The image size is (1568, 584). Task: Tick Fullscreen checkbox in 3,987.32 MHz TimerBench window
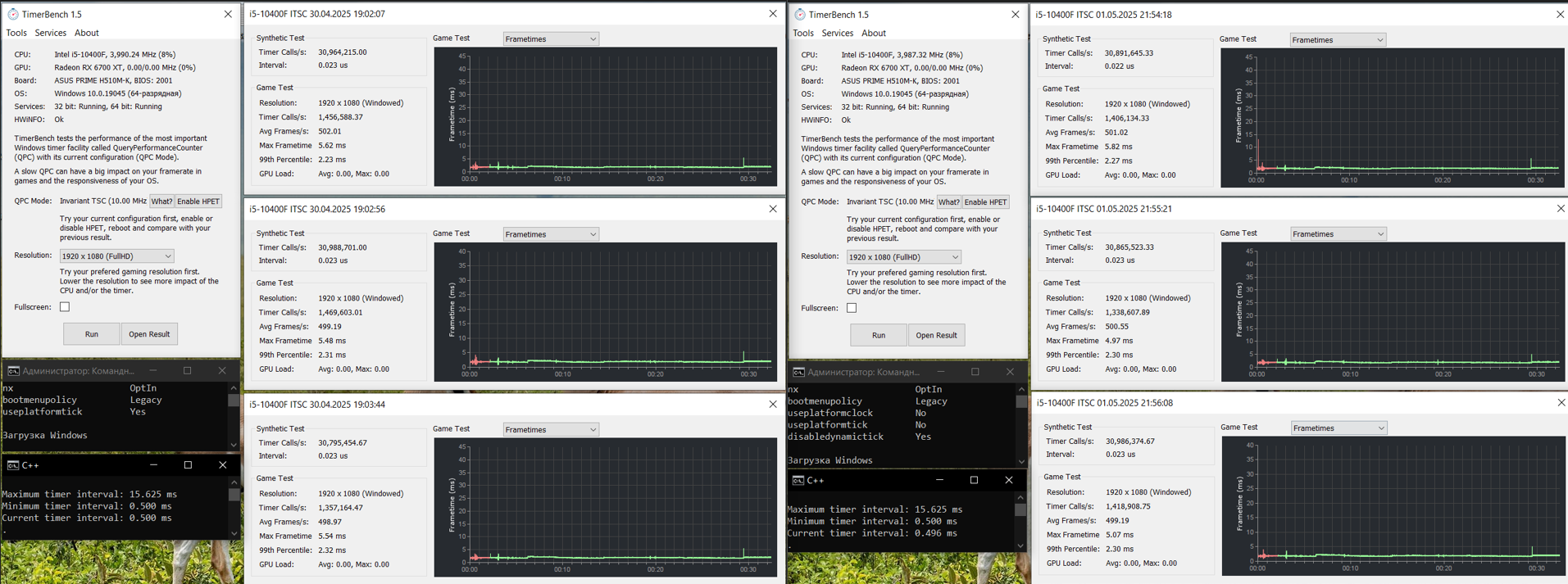pyautogui.click(x=852, y=308)
